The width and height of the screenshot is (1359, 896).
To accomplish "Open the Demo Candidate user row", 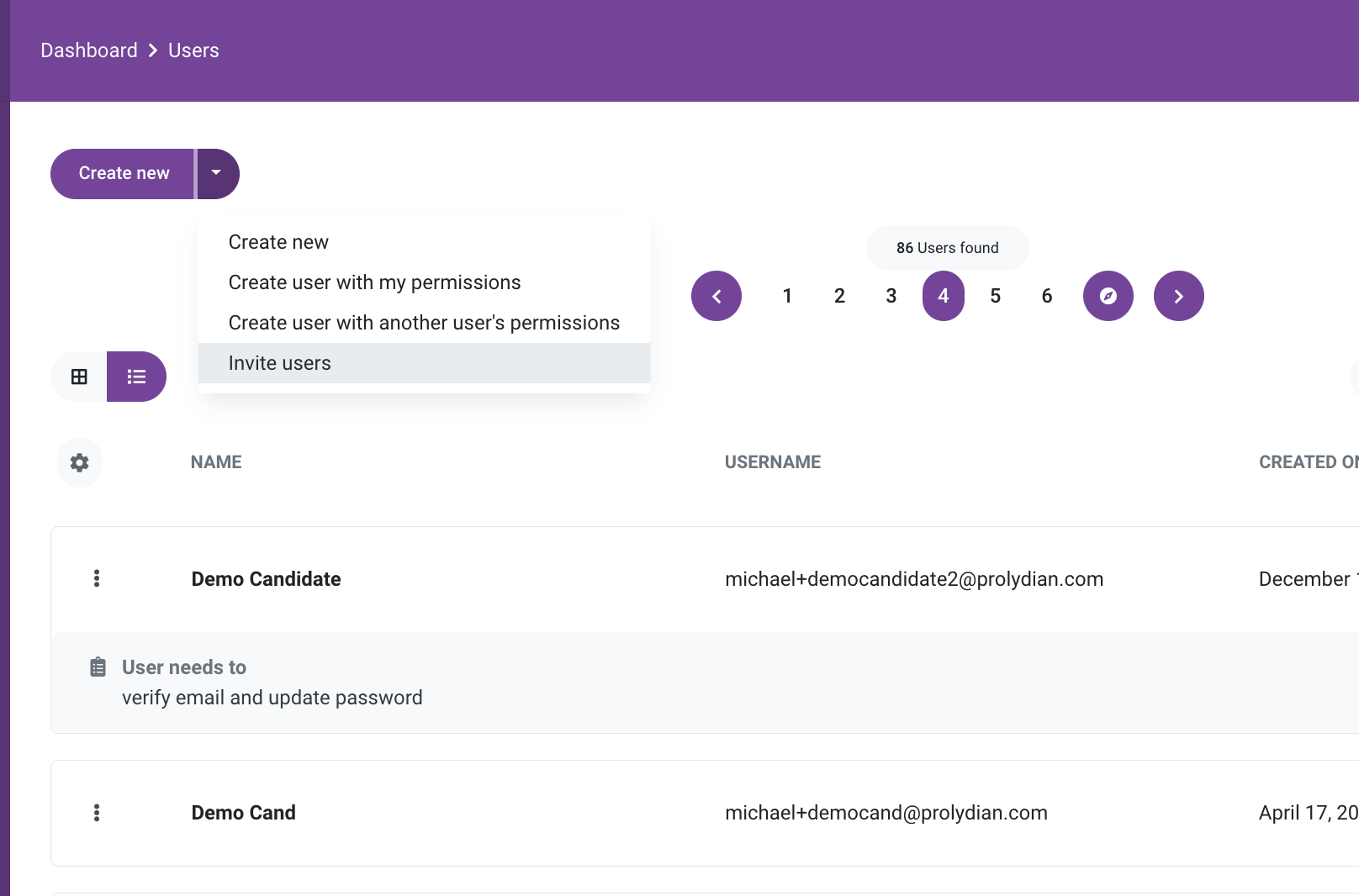I will pyautogui.click(x=705, y=579).
